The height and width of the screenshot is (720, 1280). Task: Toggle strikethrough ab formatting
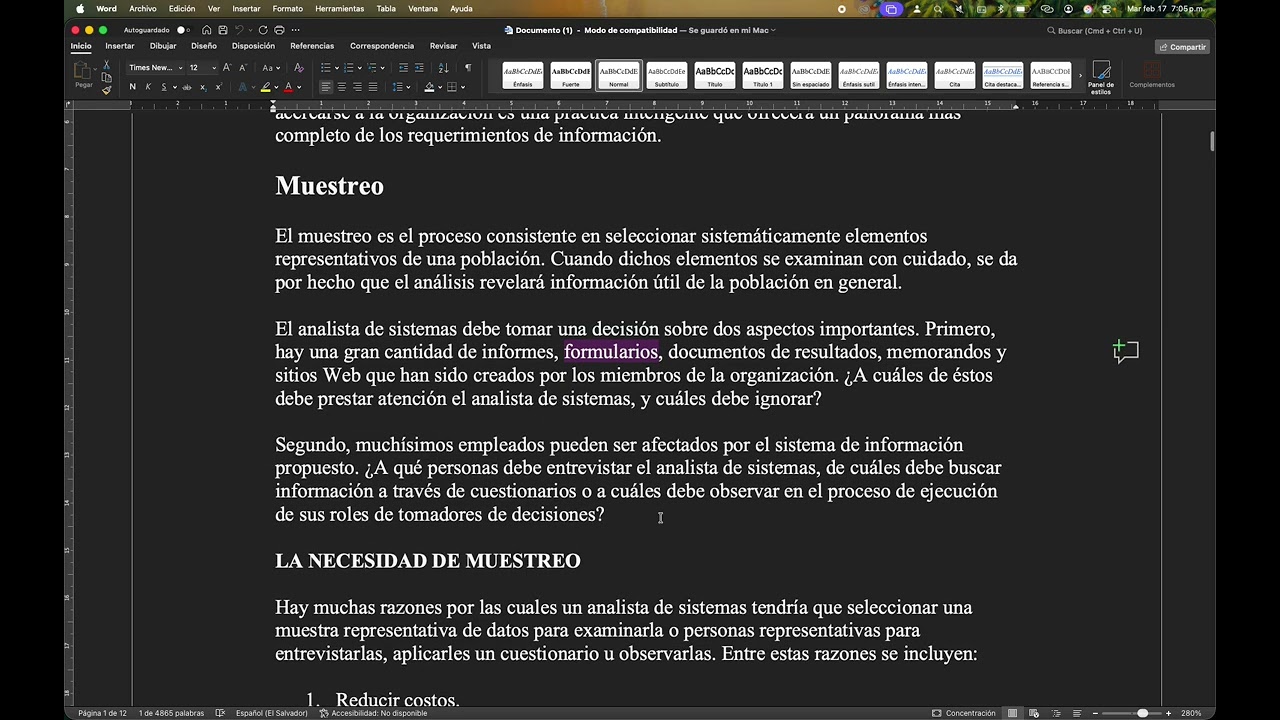point(187,87)
